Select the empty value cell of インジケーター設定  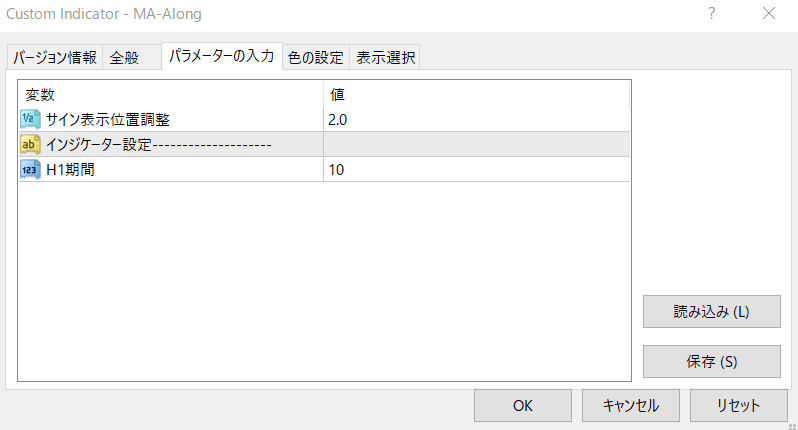476,145
